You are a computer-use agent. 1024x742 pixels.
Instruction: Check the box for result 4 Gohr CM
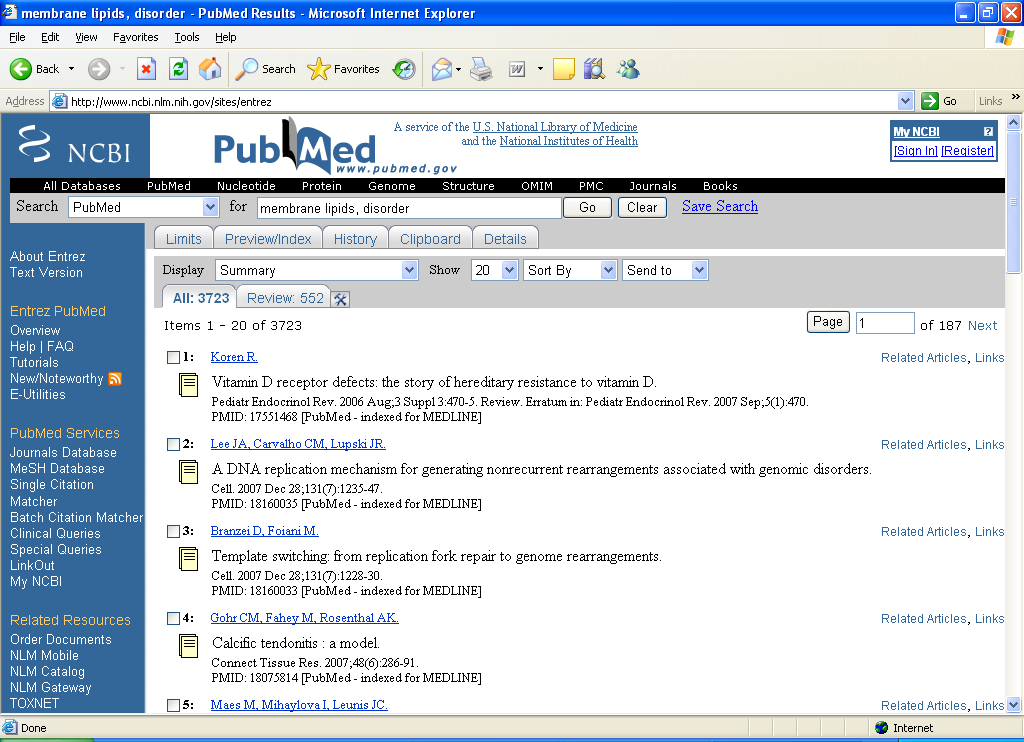pyautogui.click(x=173, y=618)
